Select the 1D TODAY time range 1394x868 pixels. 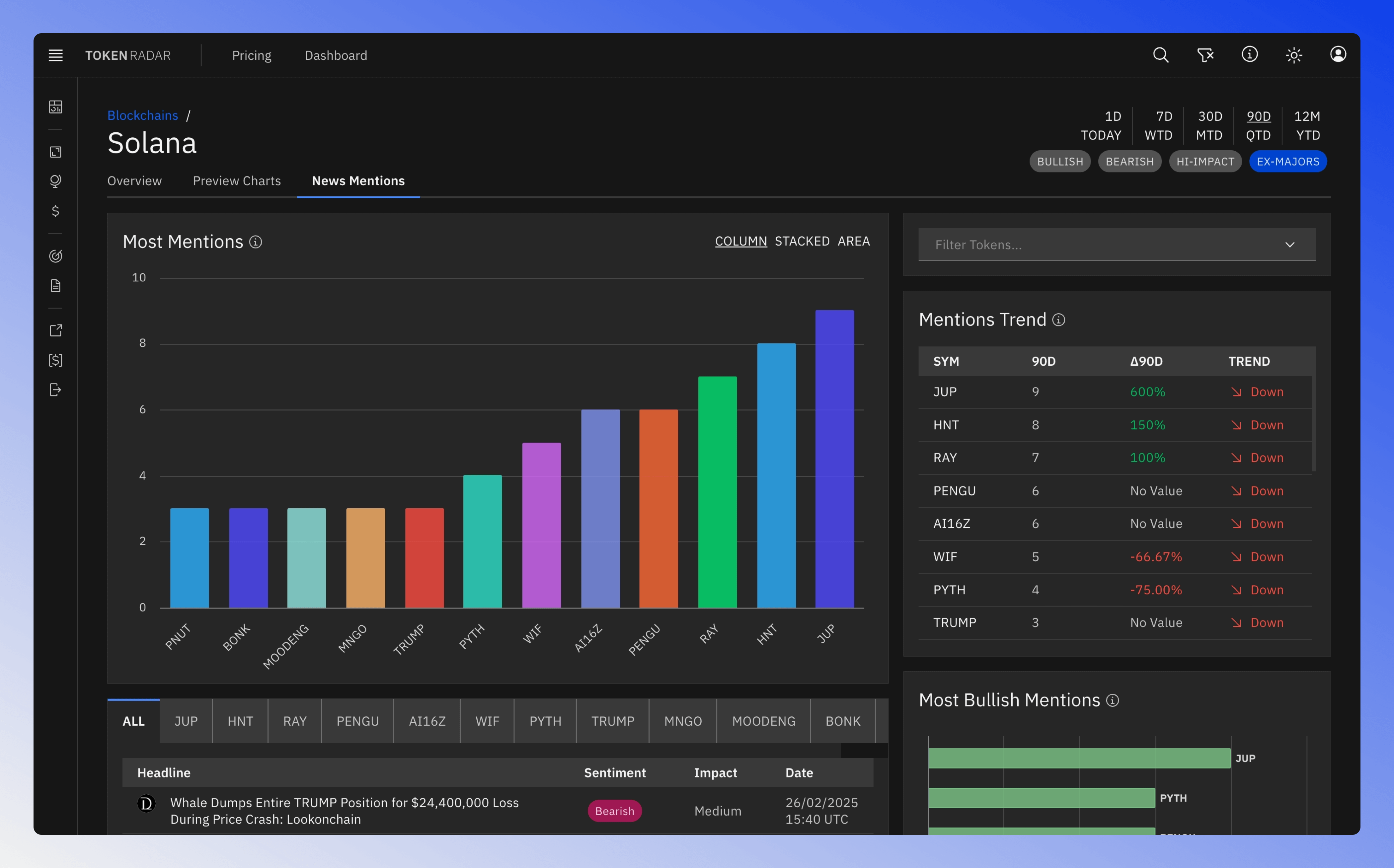click(x=1101, y=125)
